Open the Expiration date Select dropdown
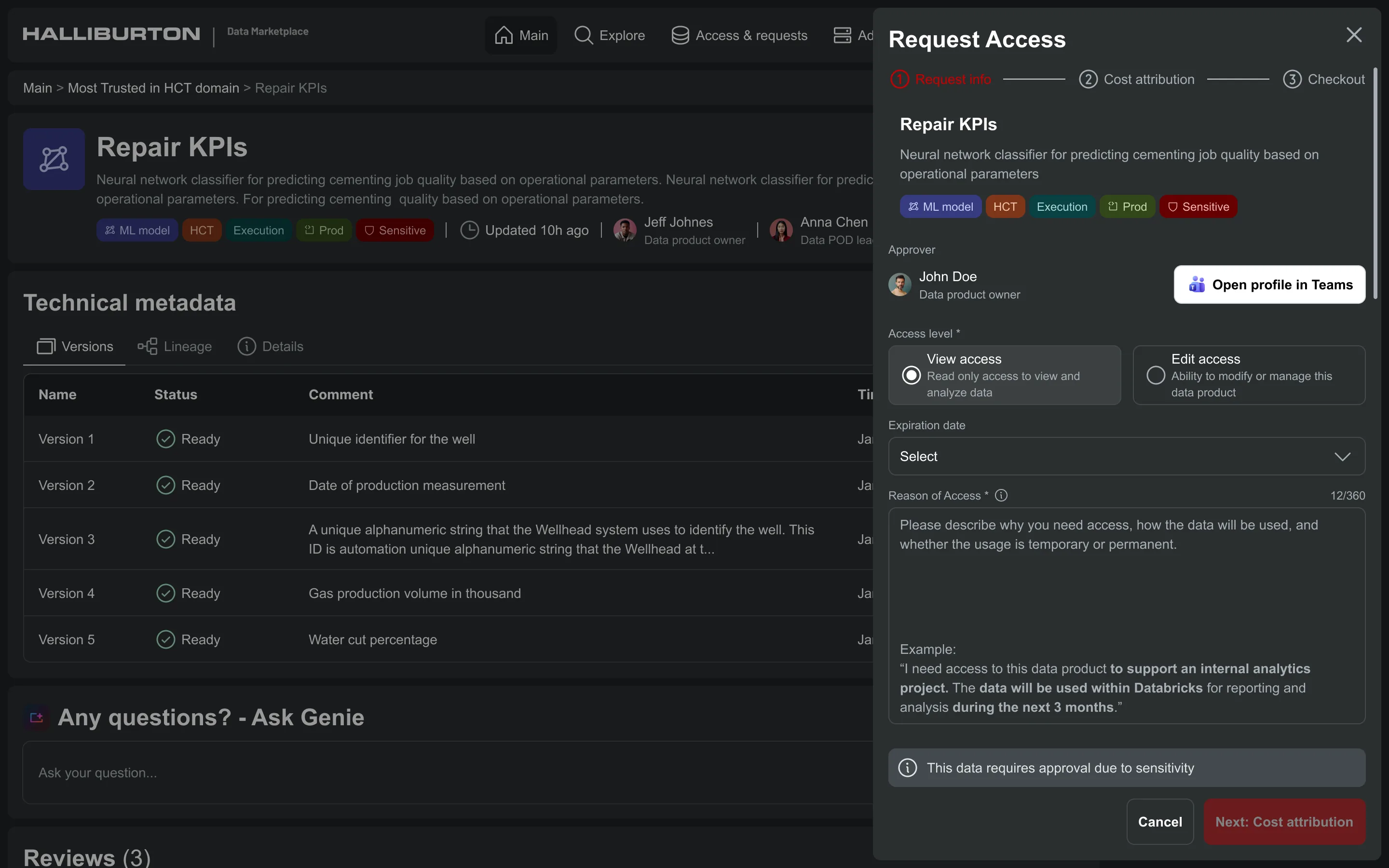The height and width of the screenshot is (868, 1389). tap(1126, 456)
